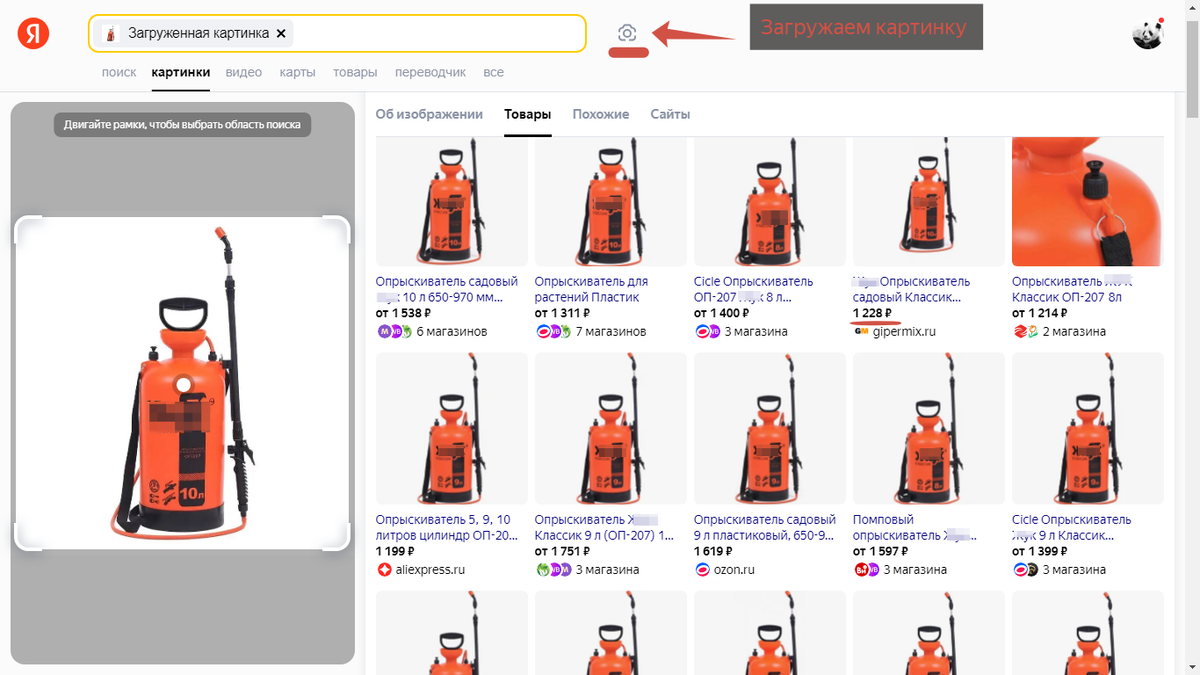Open thumbnail of sprayer priced от 1 399 ₽

(1087, 428)
